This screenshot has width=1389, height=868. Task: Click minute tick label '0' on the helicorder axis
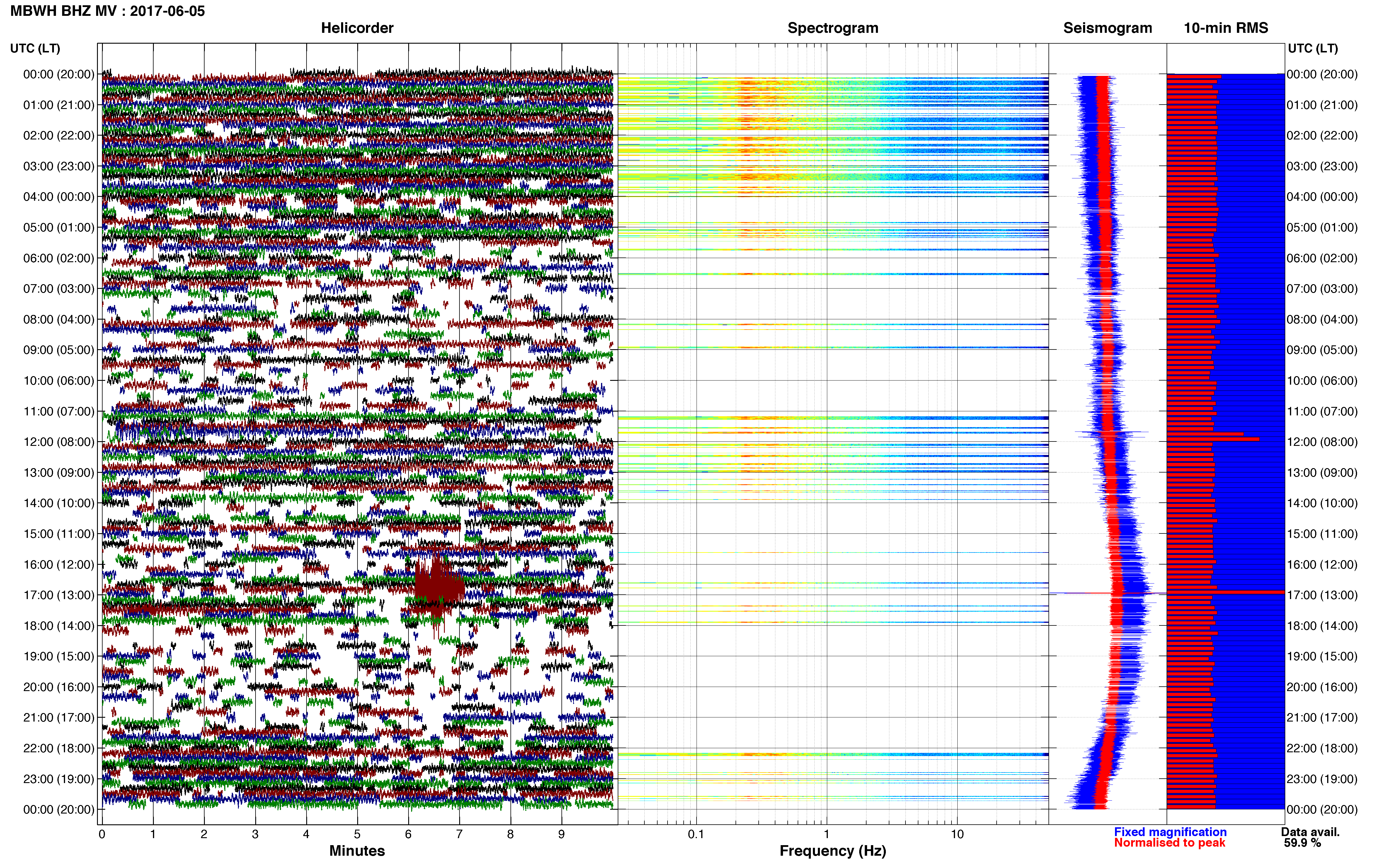click(x=102, y=834)
